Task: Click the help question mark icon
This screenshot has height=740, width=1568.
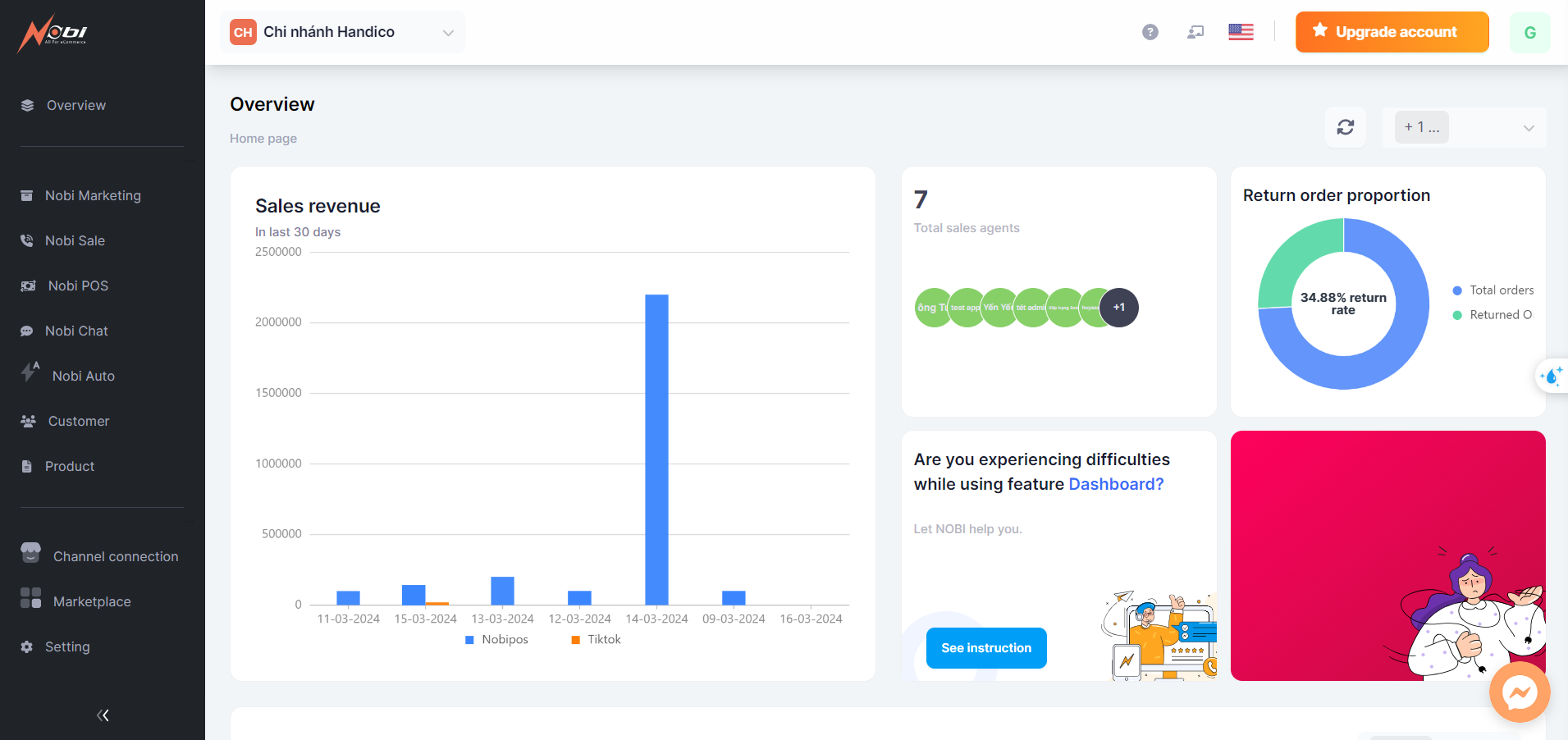Action: (1150, 32)
